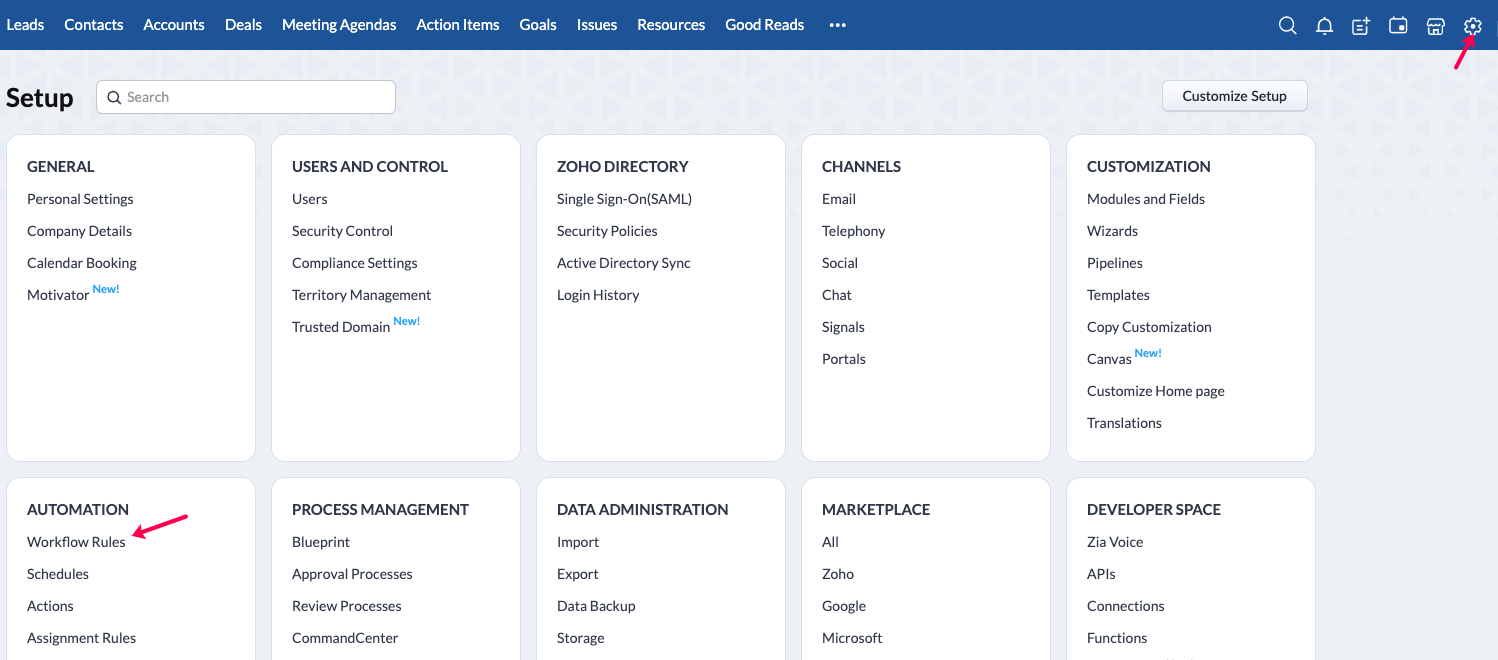Expand the more modules ellipsis menu

838,25
